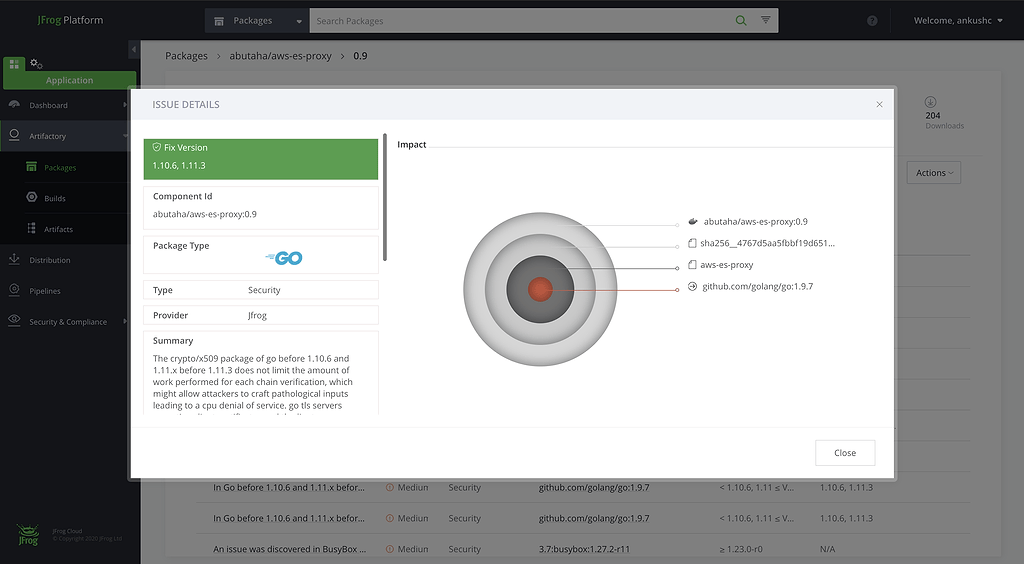1024x564 pixels.
Task: Close the Issue Details dialog with X
Action: pyautogui.click(x=879, y=104)
